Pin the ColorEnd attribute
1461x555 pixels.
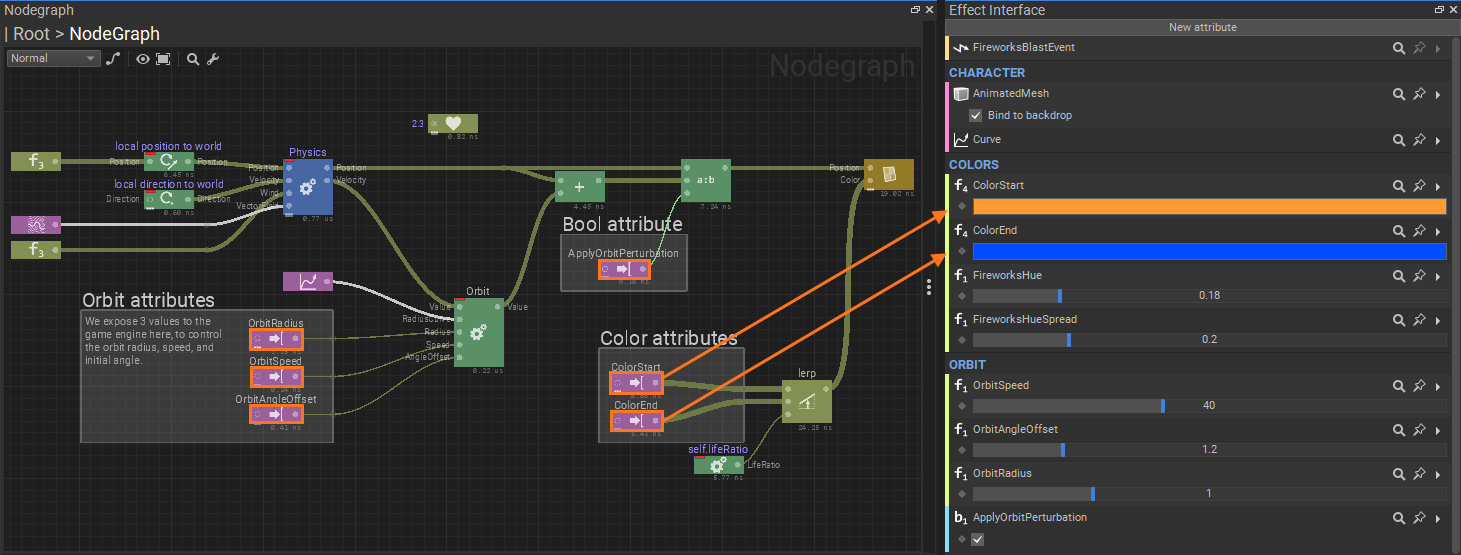coord(1419,231)
